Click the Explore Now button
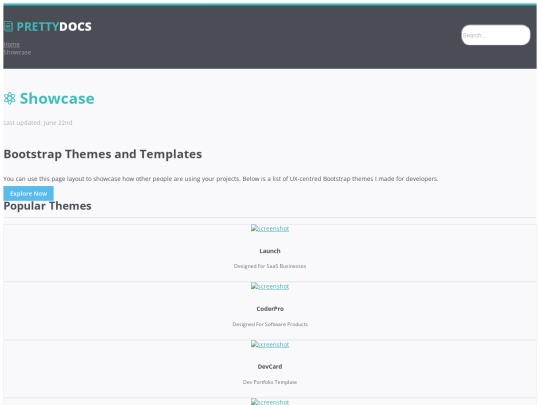This screenshot has height=405, width=540. pyautogui.click(x=29, y=194)
